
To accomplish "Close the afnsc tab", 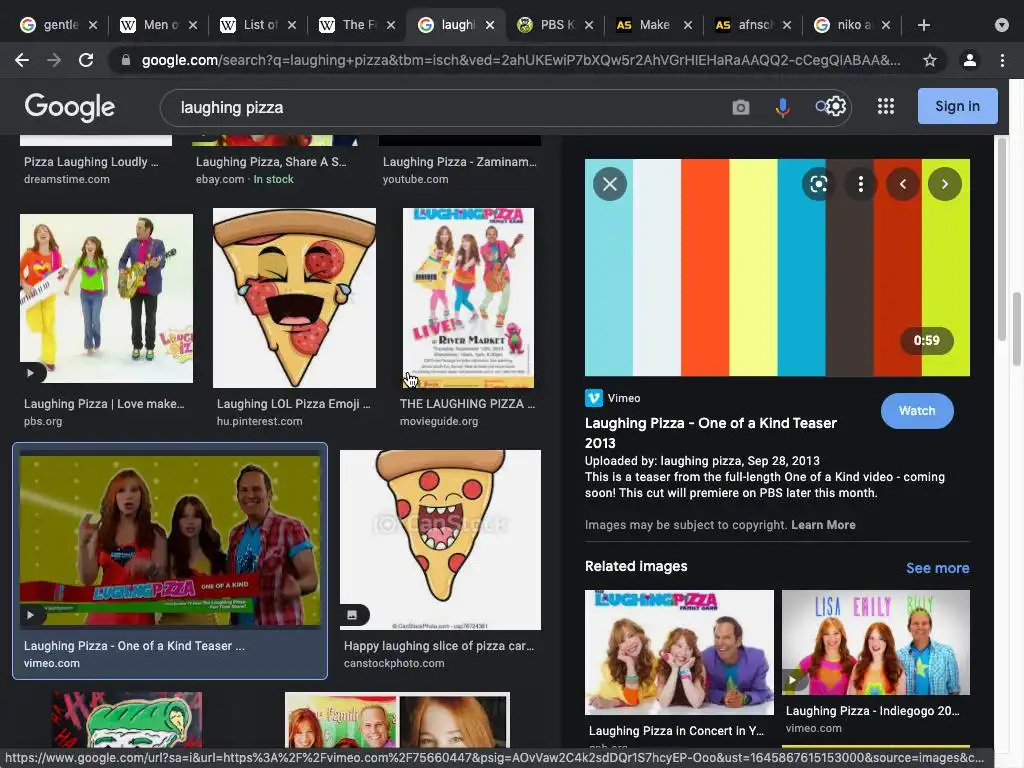I will tap(786, 25).
